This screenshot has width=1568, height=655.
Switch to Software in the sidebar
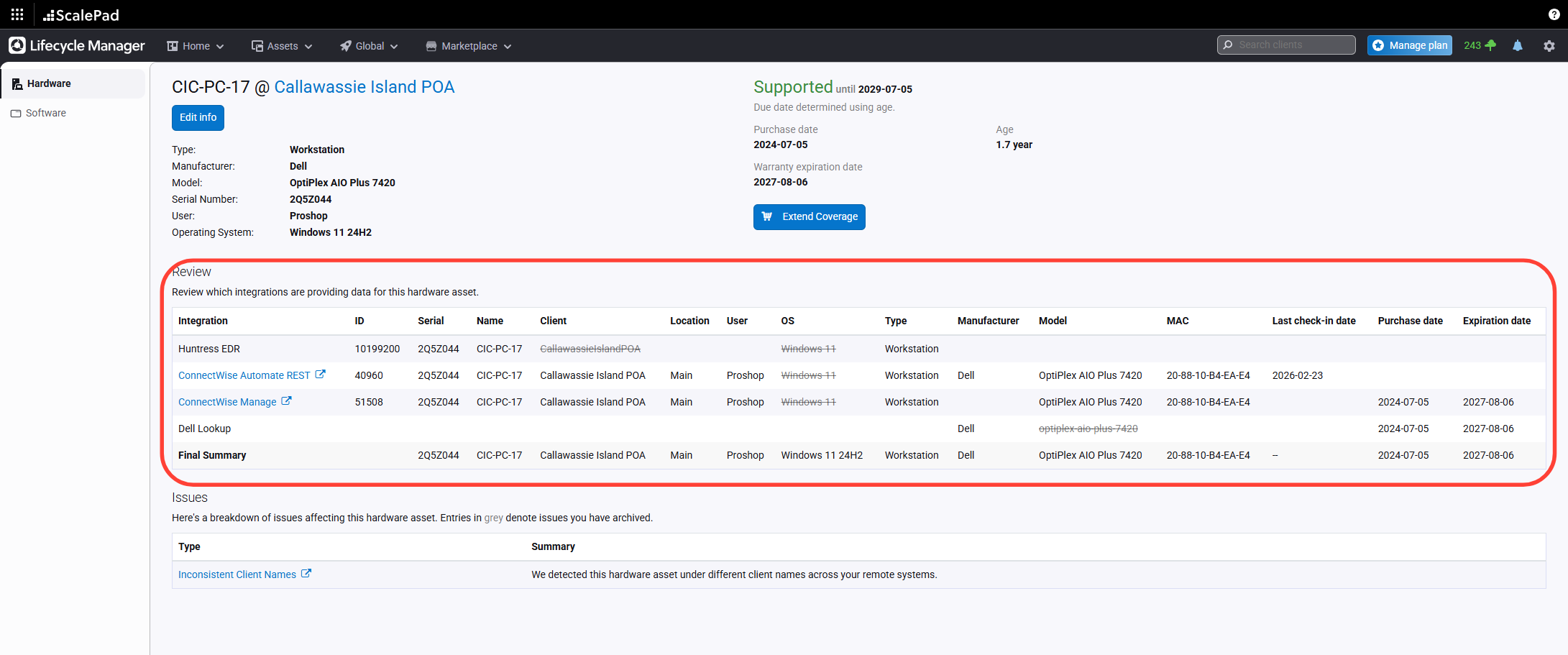click(x=45, y=113)
